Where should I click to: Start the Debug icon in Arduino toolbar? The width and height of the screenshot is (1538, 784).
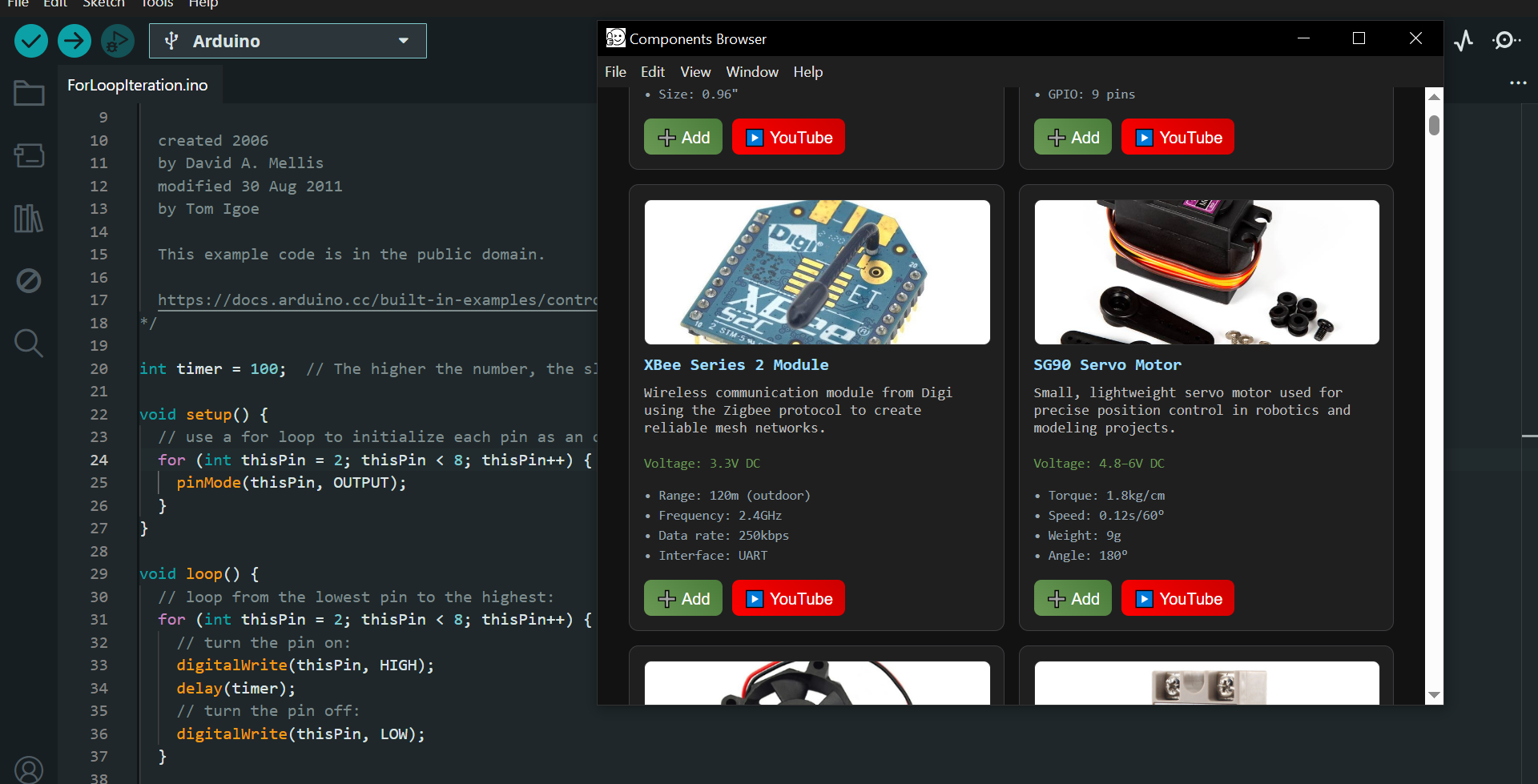118,41
